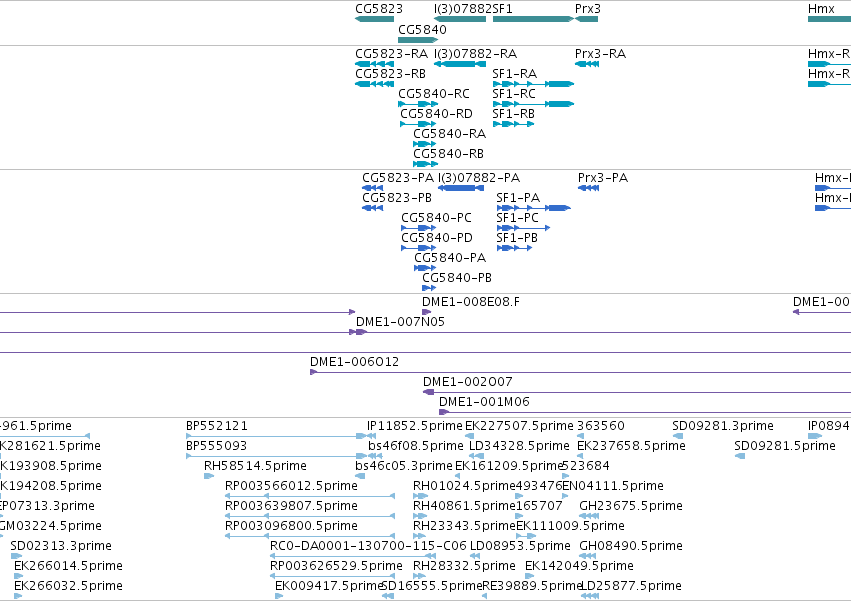Open the DME1-008E08.F clone label
Viewport: 851px width, 601px height.
click(471, 302)
